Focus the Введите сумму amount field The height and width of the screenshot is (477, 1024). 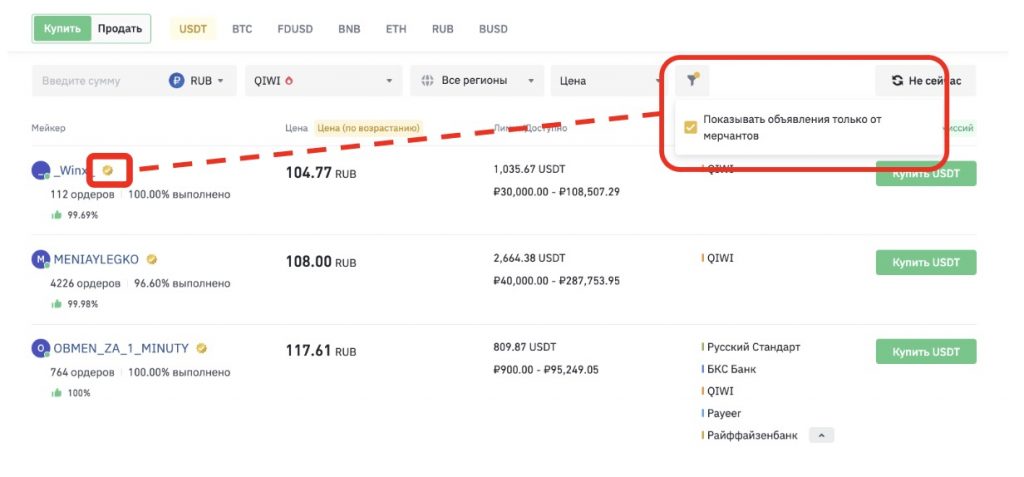point(96,81)
